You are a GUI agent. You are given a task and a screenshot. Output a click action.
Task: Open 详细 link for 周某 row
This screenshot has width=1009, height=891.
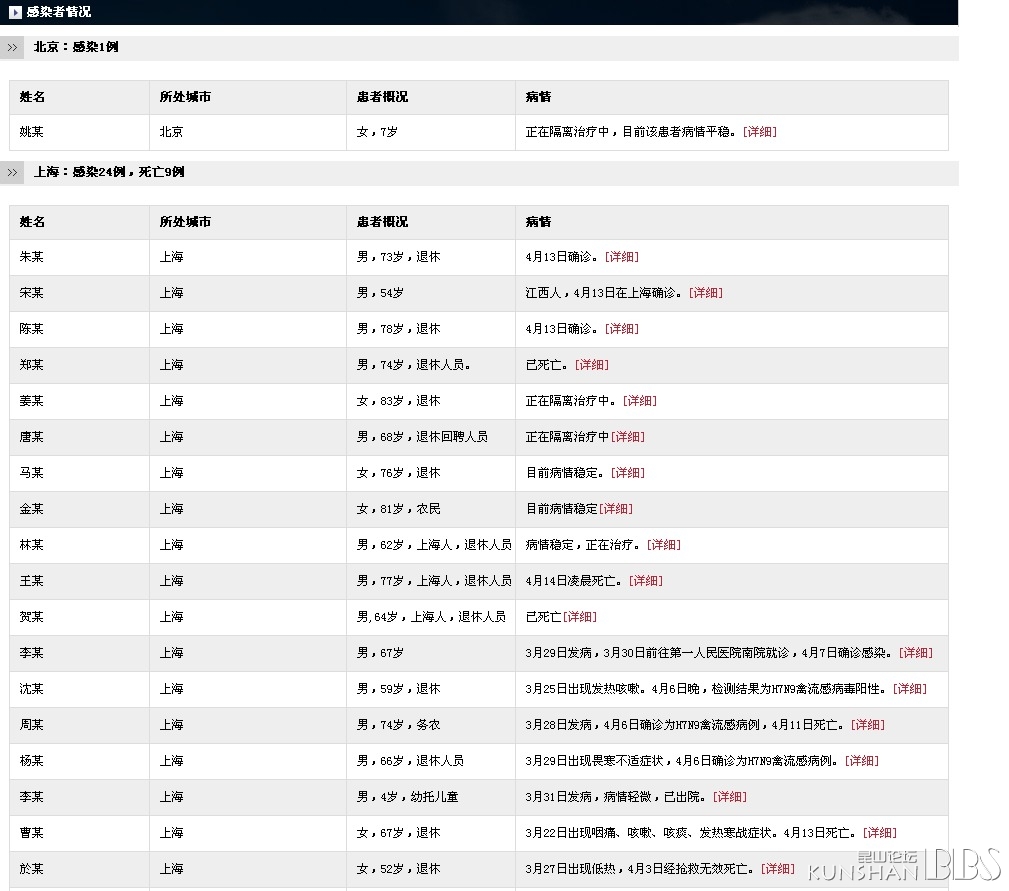867,725
